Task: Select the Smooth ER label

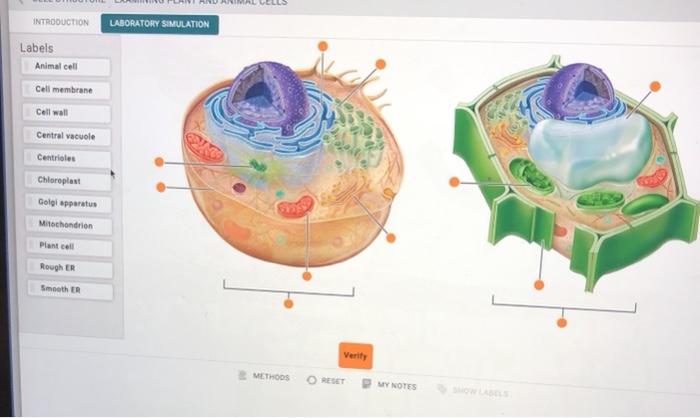Action: coord(70,289)
